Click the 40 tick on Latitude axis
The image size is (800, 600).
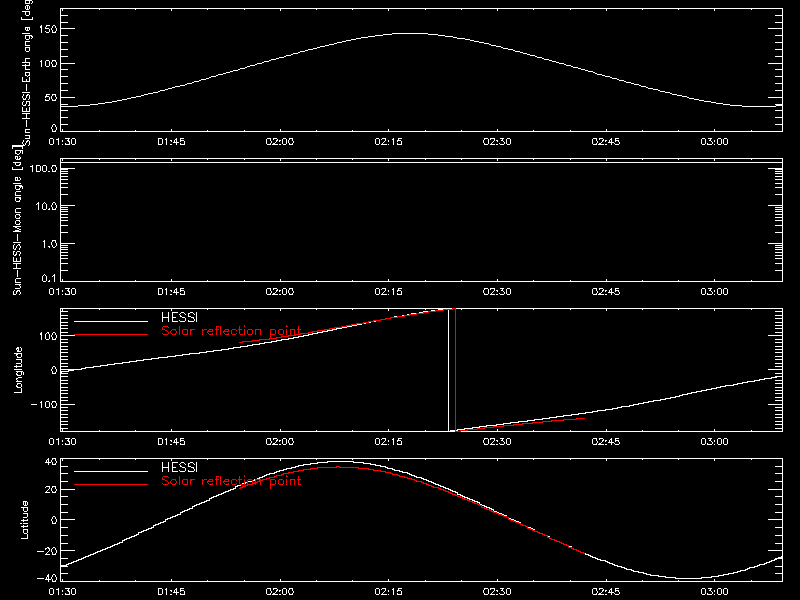click(51, 462)
